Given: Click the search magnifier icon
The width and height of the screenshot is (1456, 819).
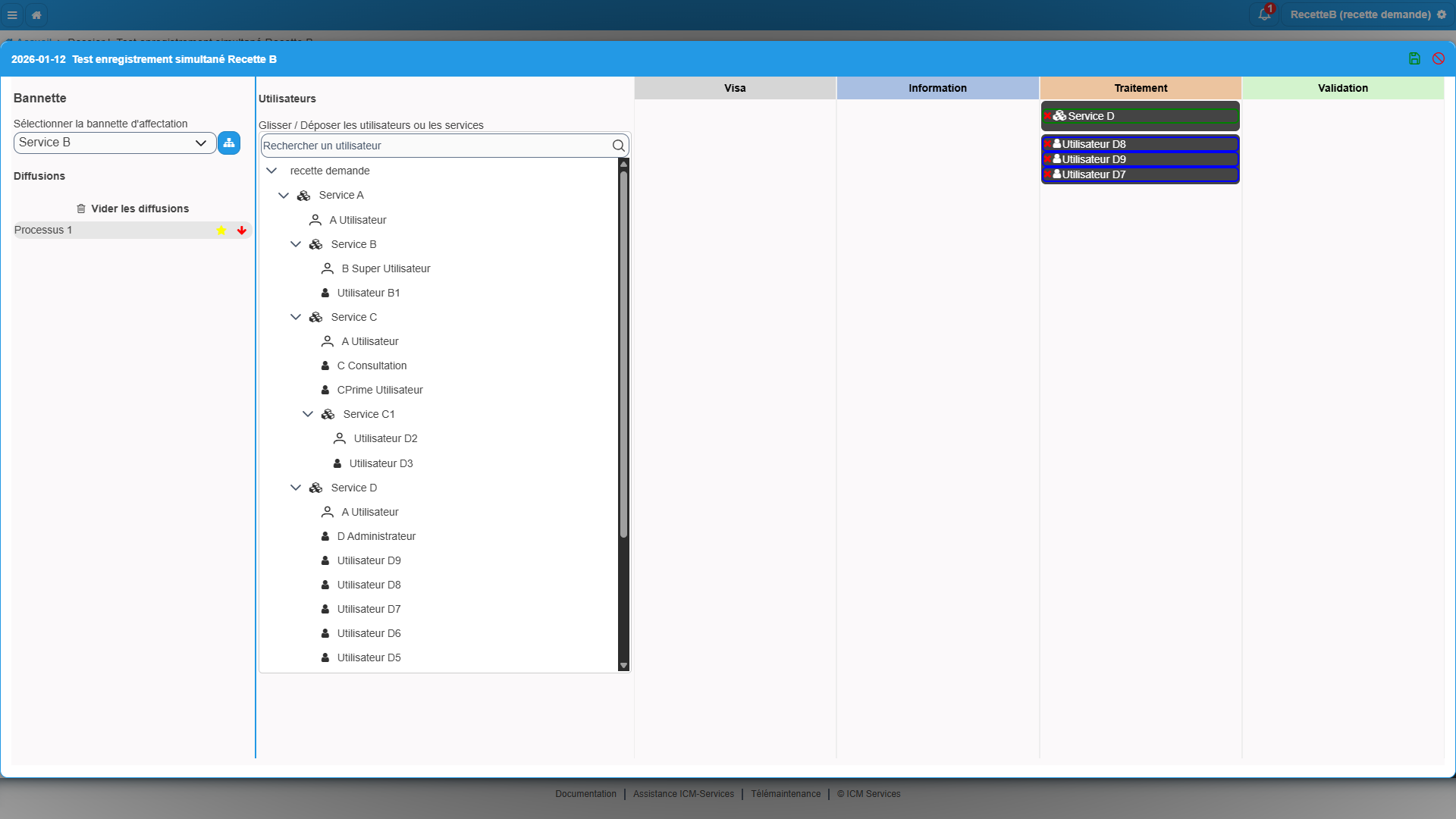Looking at the screenshot, I should [x=619, y=146].
